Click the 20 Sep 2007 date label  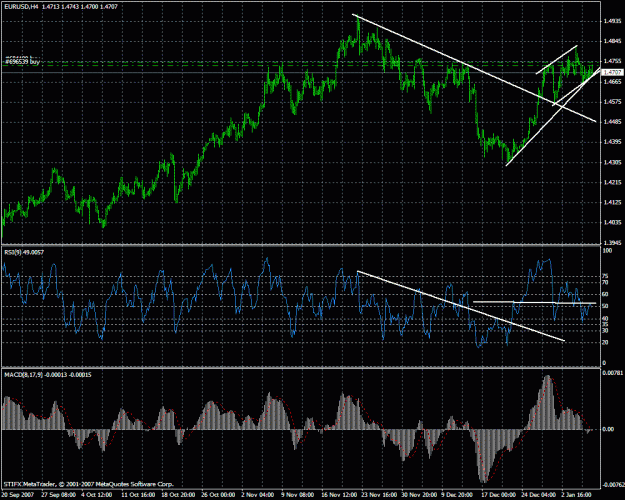coord(18,494)
